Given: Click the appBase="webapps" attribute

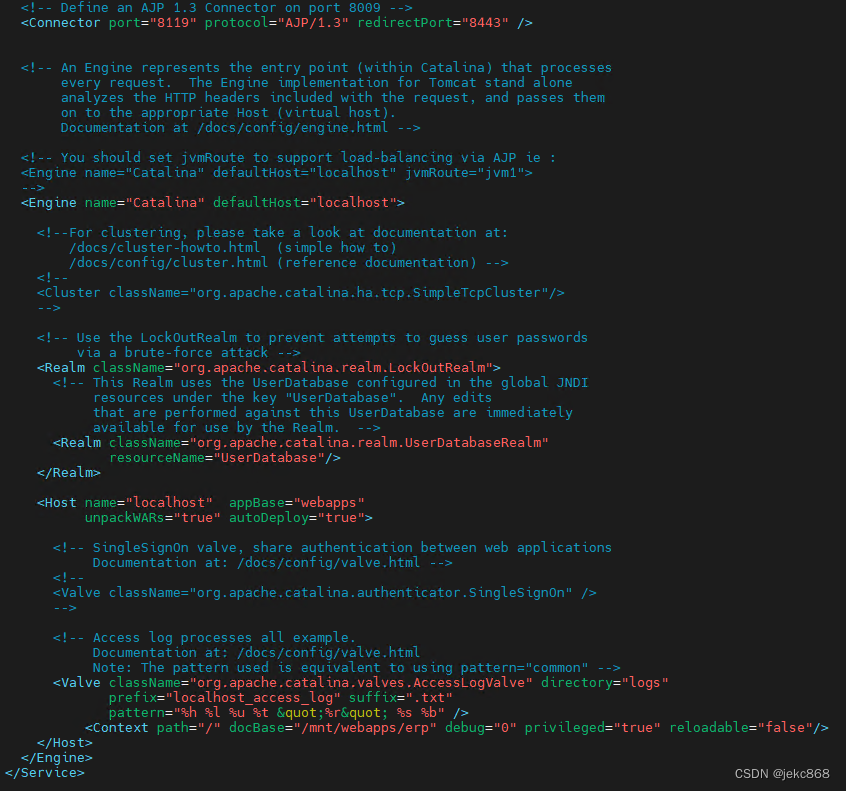Looking at the screenshot, I should coord(297,502).
